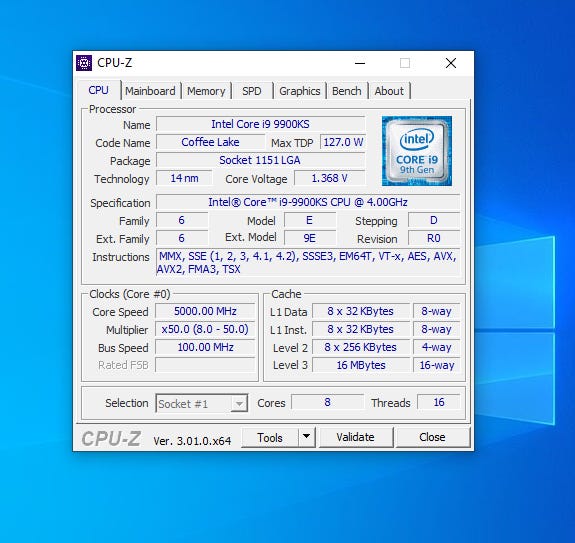Click the Level 3 16 MBytes value
This screenshot has height=543, width=575.
(361, 365)
